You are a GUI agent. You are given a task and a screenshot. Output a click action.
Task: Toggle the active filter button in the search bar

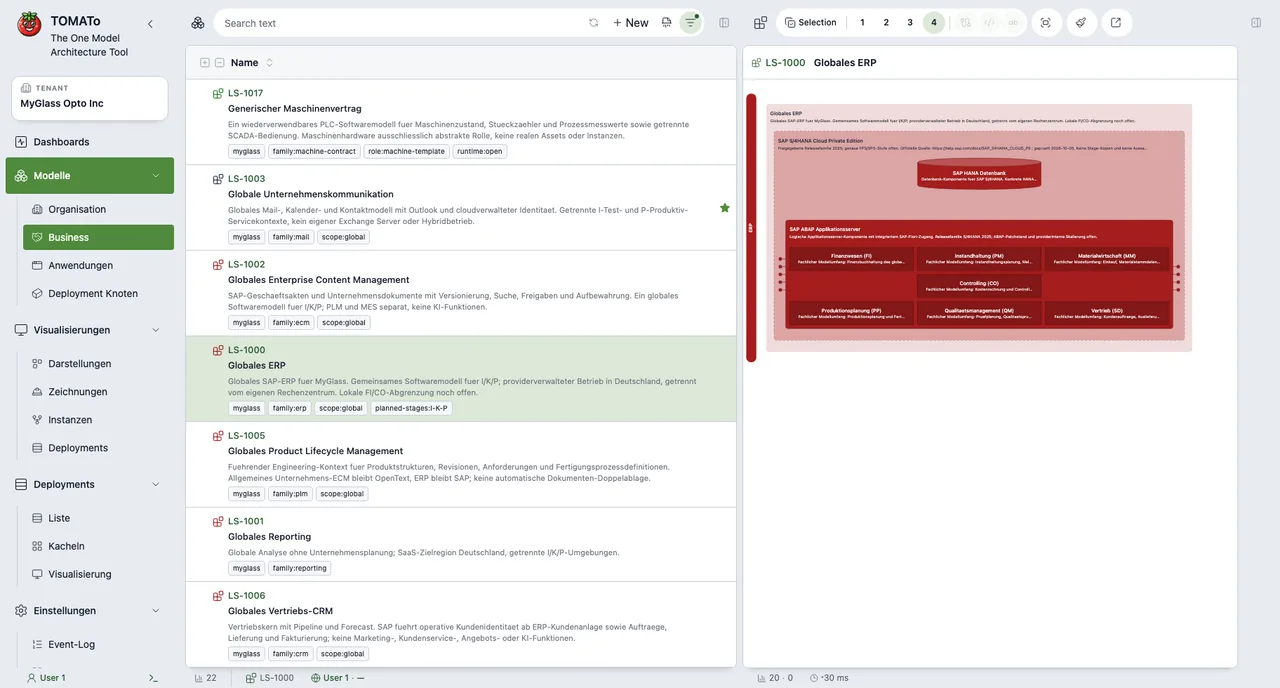pos(690,23)
